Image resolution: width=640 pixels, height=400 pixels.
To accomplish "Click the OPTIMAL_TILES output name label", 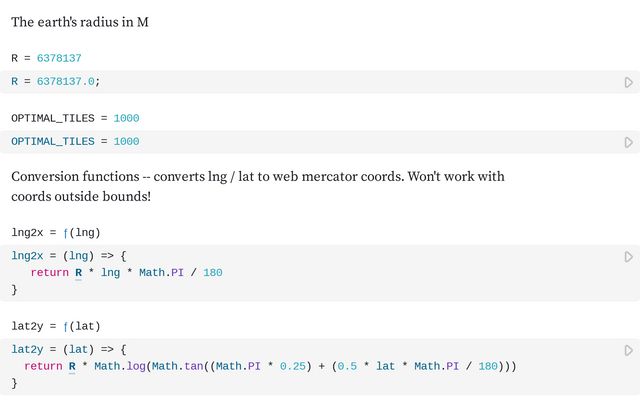I will pyautogui.click(x=53, y=118).
